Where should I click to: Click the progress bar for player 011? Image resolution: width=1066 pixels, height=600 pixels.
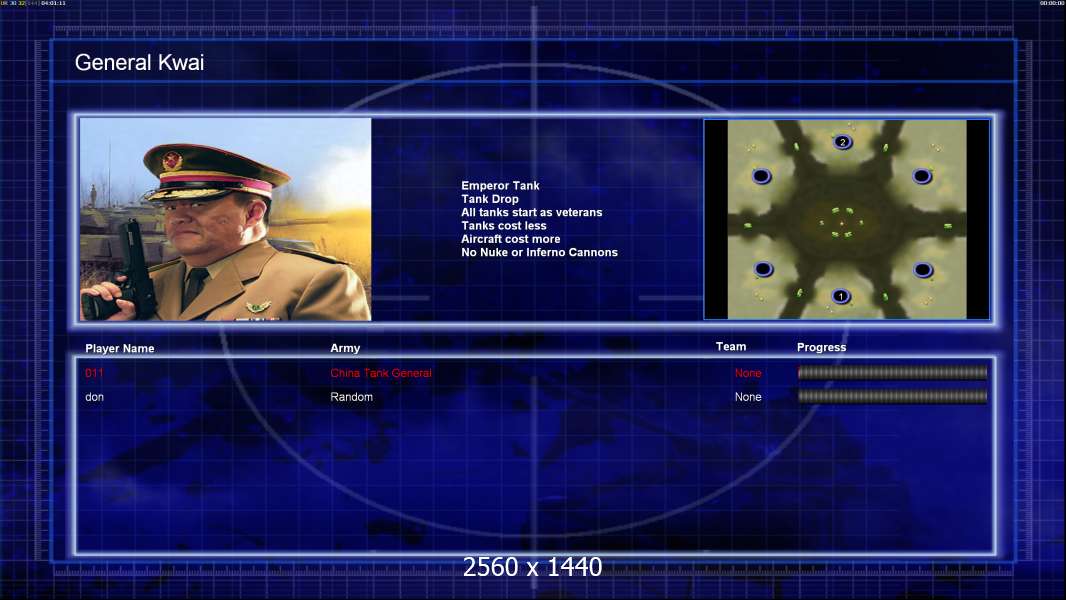click(892, 372)
